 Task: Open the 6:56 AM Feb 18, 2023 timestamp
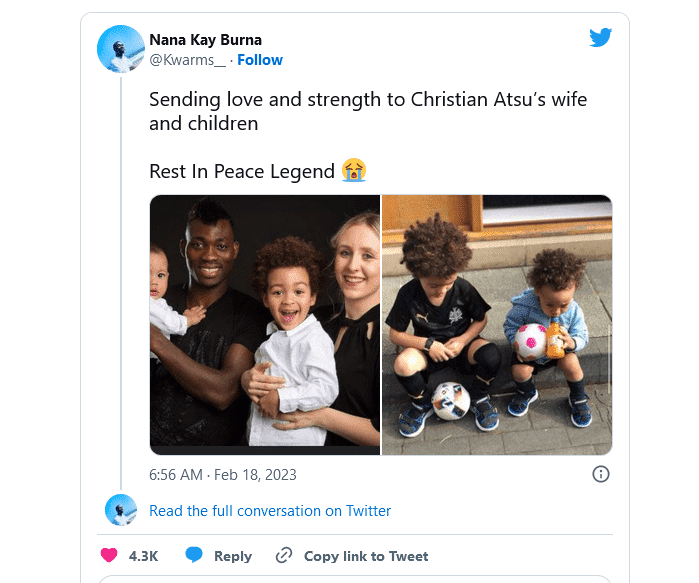coord(223,475)
